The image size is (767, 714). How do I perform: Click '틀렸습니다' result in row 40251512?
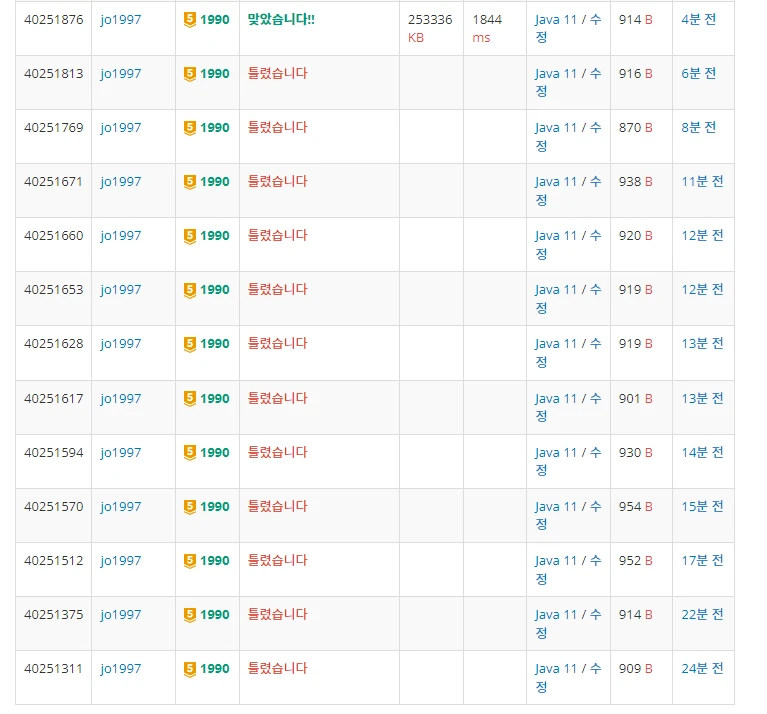277,561
